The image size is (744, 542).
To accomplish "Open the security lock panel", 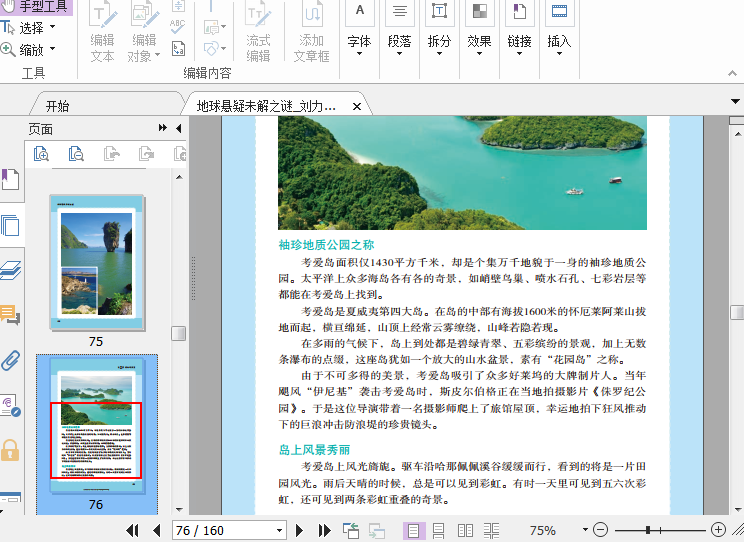I will (x=10, y=450).
